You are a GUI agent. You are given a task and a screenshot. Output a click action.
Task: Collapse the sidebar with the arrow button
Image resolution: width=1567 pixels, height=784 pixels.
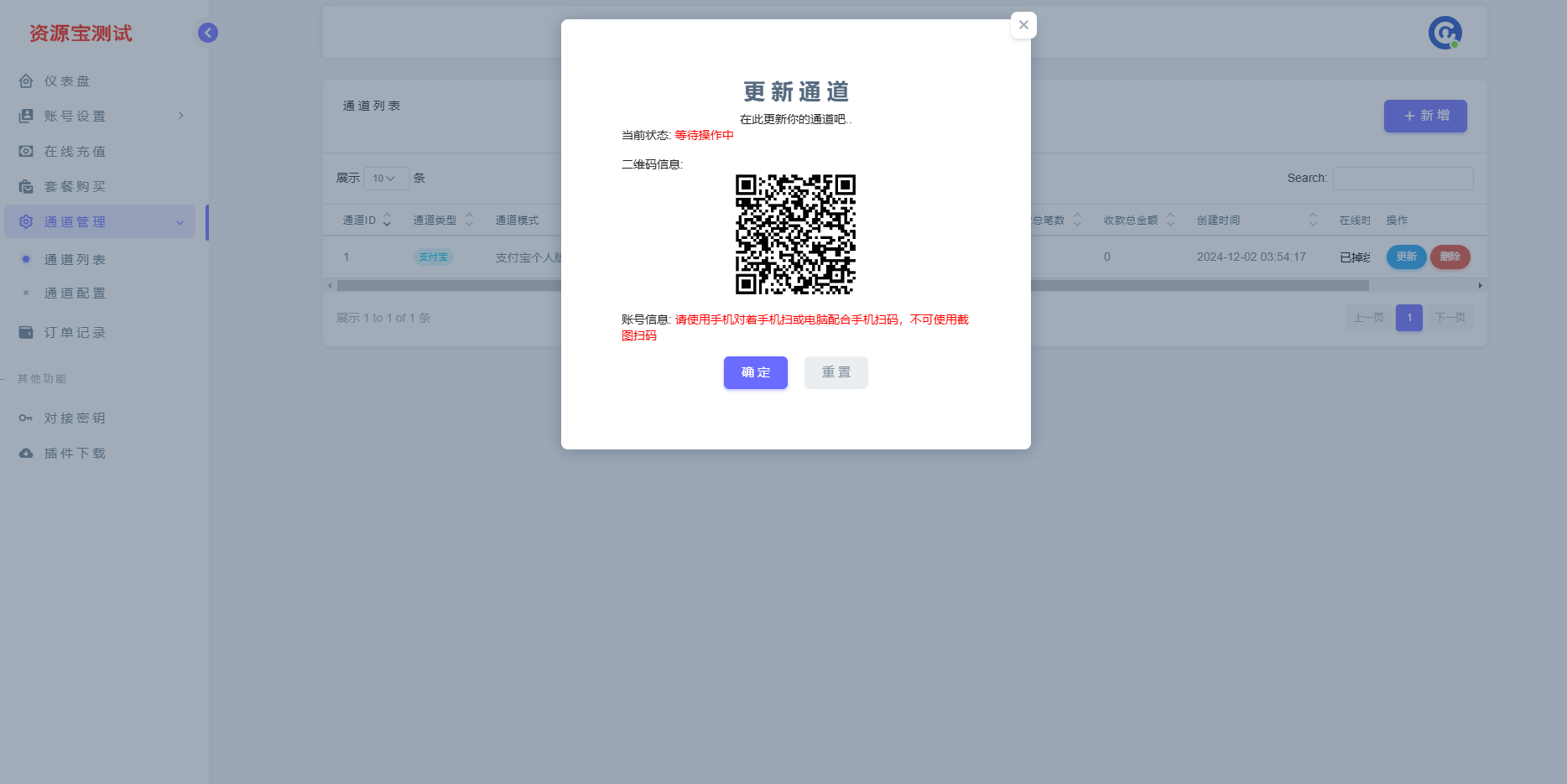coord(208,33)
